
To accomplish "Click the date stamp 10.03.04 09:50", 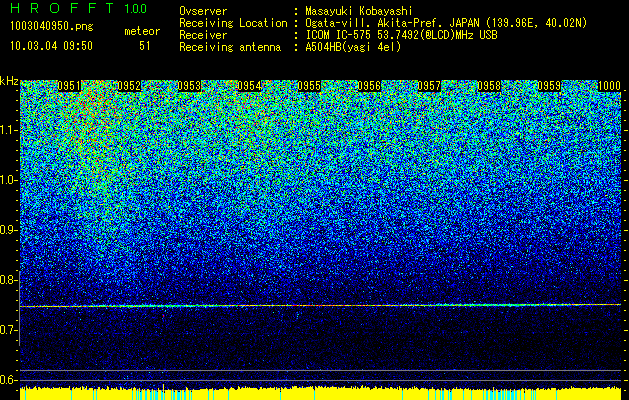I will tap(51, 46).
